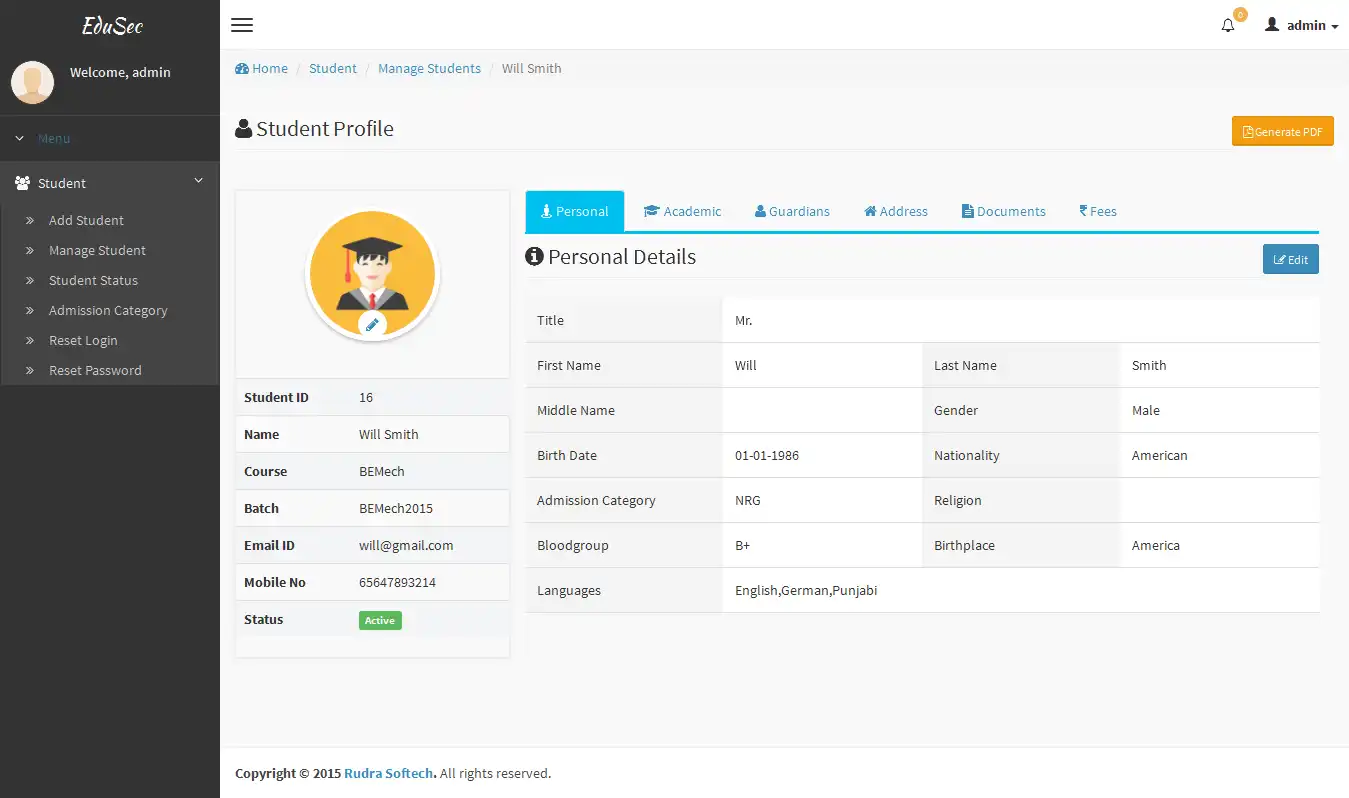Click the admin user icon in header
1349x798 pixels.
pyautogui.click(x=1270, y=24)
